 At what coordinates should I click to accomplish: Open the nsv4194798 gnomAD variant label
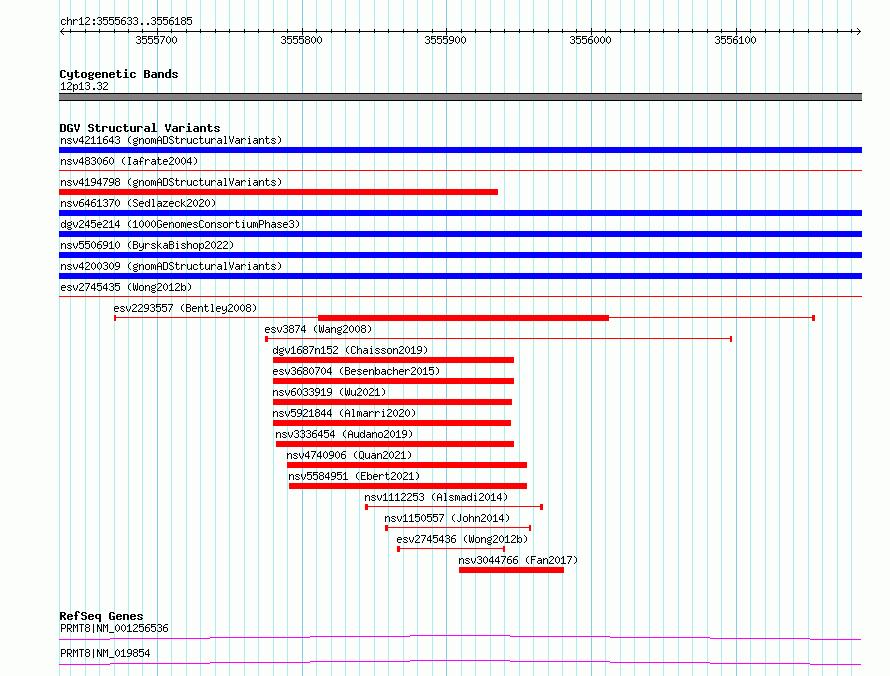(171, 182)
